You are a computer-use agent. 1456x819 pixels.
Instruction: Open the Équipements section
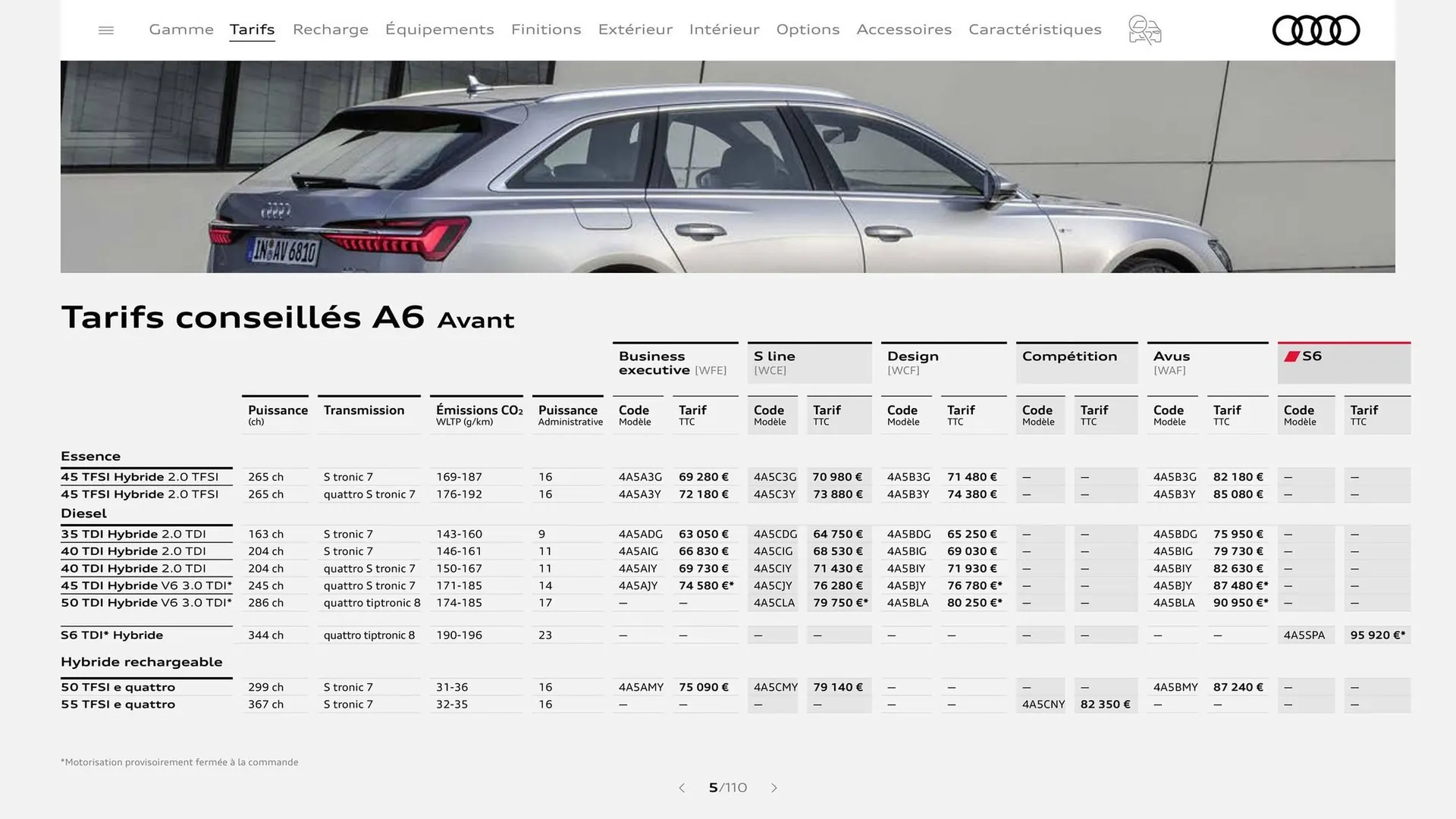point(440,30)
